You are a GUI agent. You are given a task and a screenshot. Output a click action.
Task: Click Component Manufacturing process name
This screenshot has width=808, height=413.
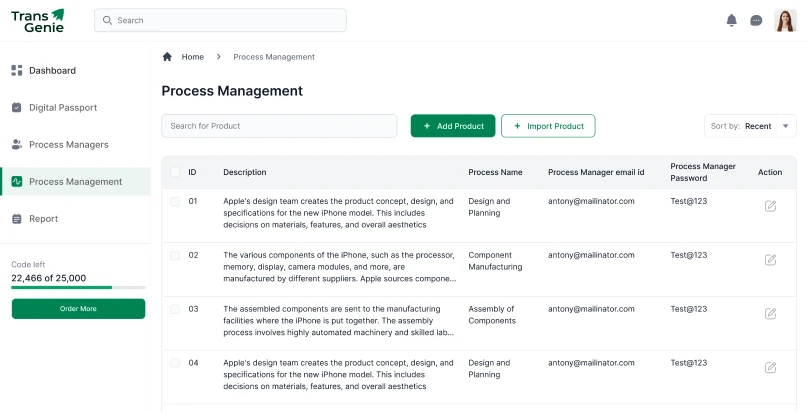[495, 261]
